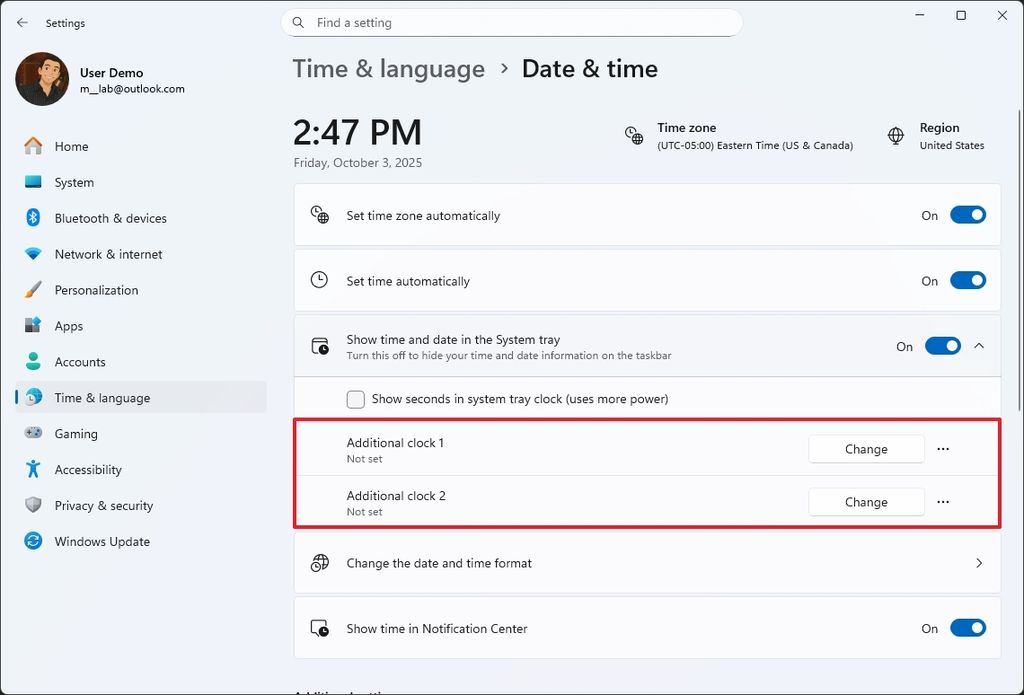Click the User Demo account name
The image size is (1024, 695).
point(112,73)
